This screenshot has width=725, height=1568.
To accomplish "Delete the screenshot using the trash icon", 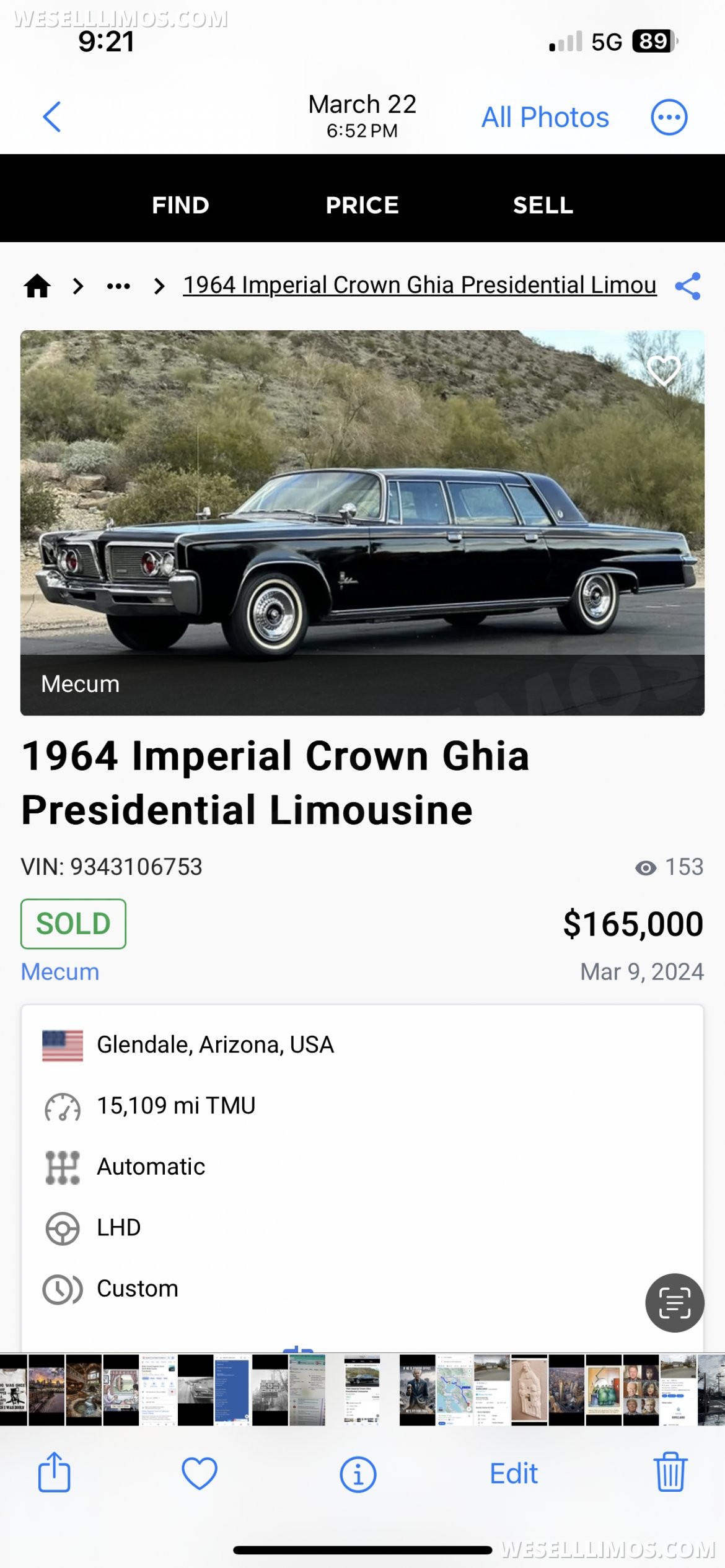I will coord(670,1474).
